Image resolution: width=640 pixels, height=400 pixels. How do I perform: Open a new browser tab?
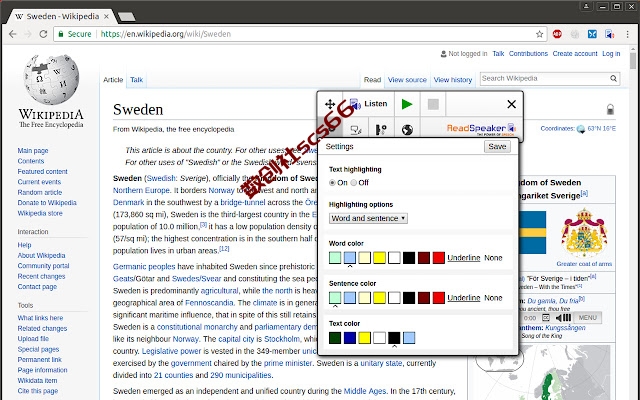(x=127, y=17)
